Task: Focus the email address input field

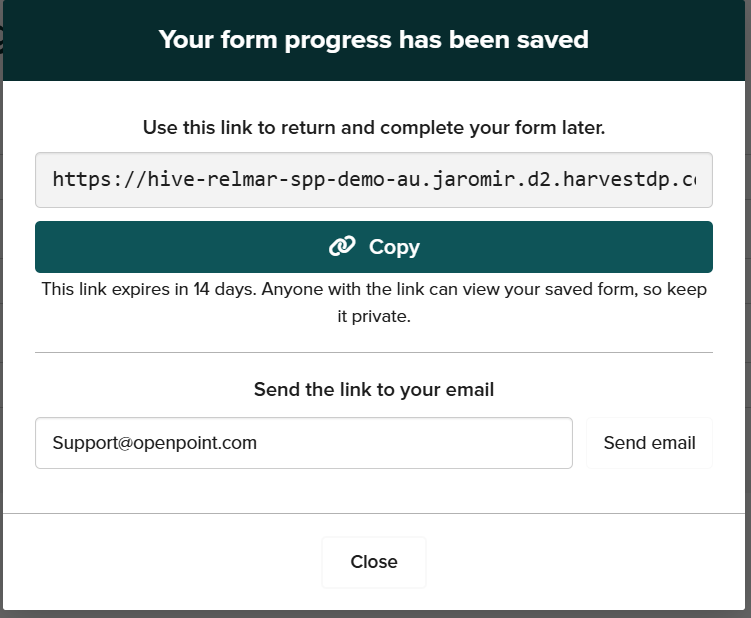Action: point(303,443)
